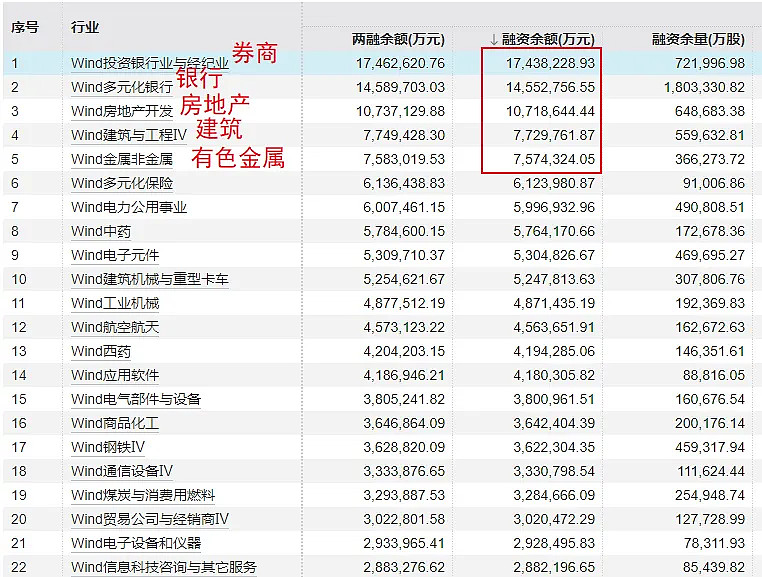Select the value 648,683.38
This screenshot has width=762, height=577.
[x=710, y=111]
